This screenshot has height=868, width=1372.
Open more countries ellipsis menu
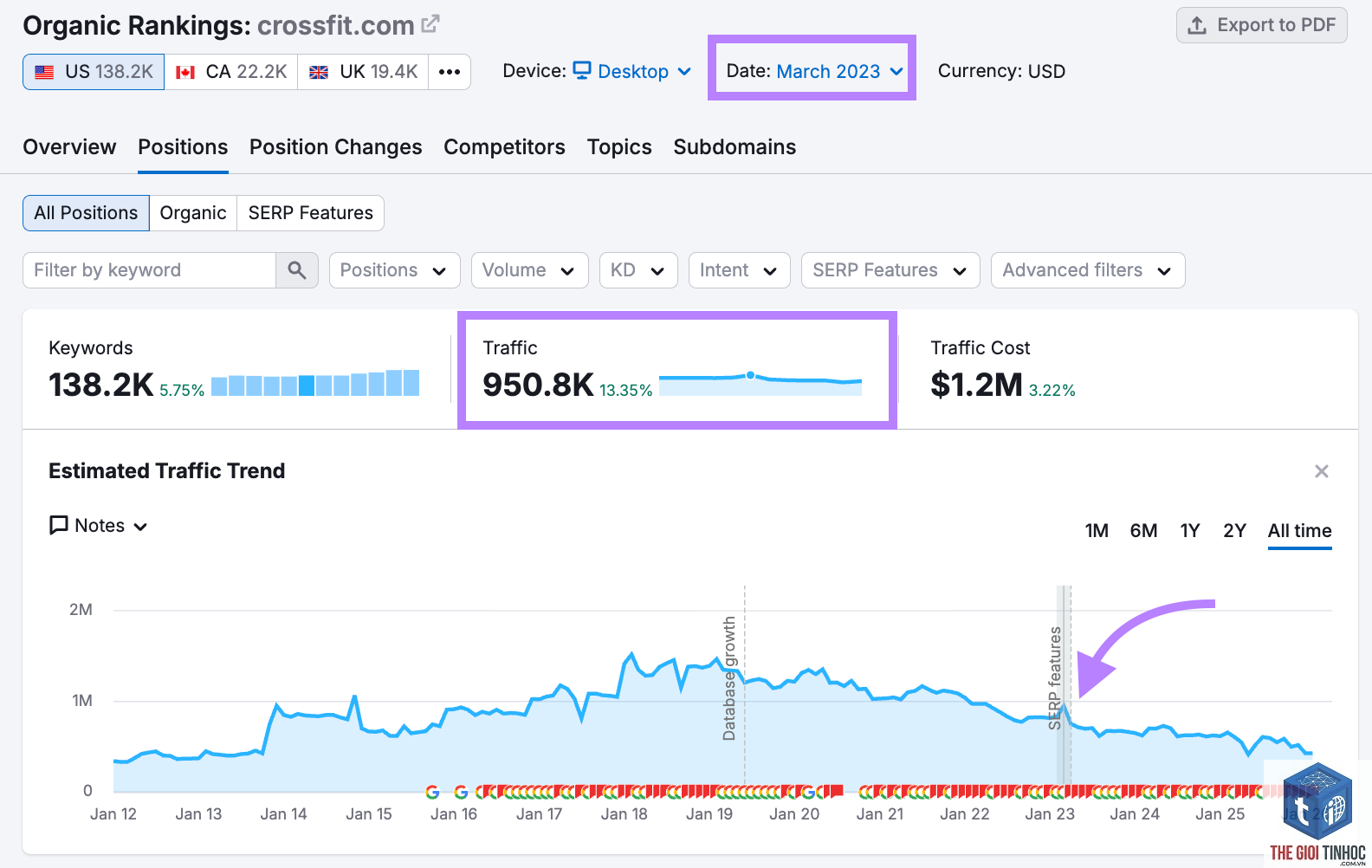pyautogui.click(x=450, y=72)
